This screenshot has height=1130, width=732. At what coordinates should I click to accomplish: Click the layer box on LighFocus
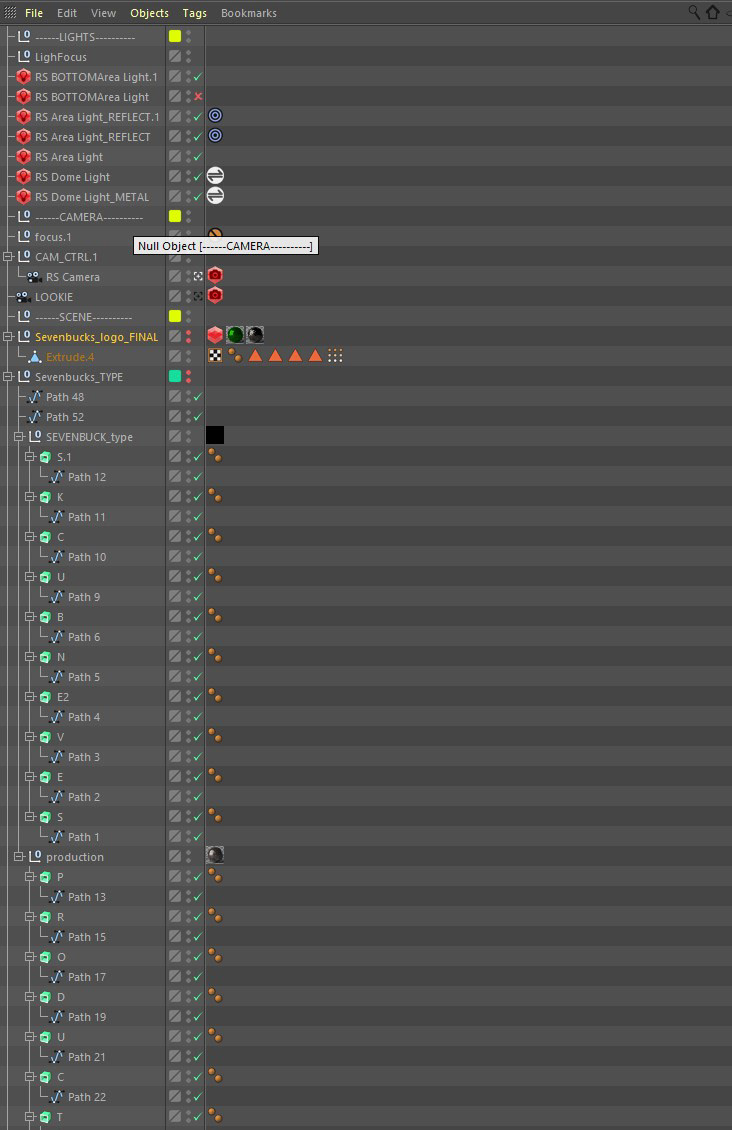click(x=175, y=55)
